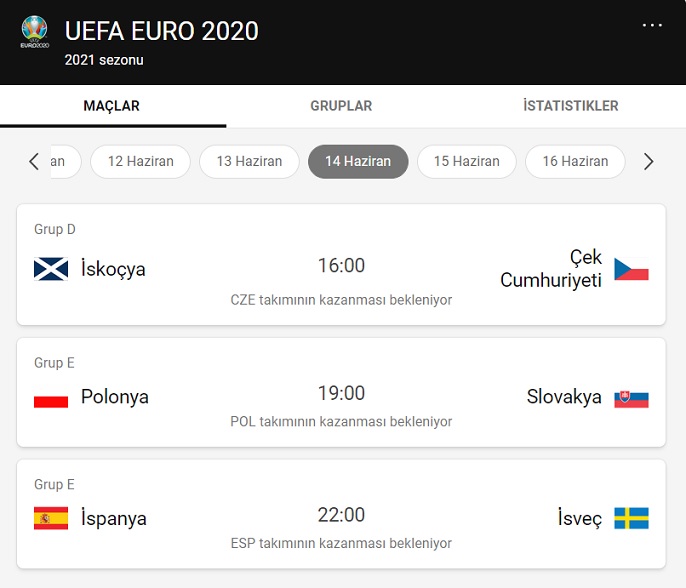Image resolution: width=686 pixels, height=588 pixels.
Task: Pick the 16 Haziran date chip
Action: (575, 161)
